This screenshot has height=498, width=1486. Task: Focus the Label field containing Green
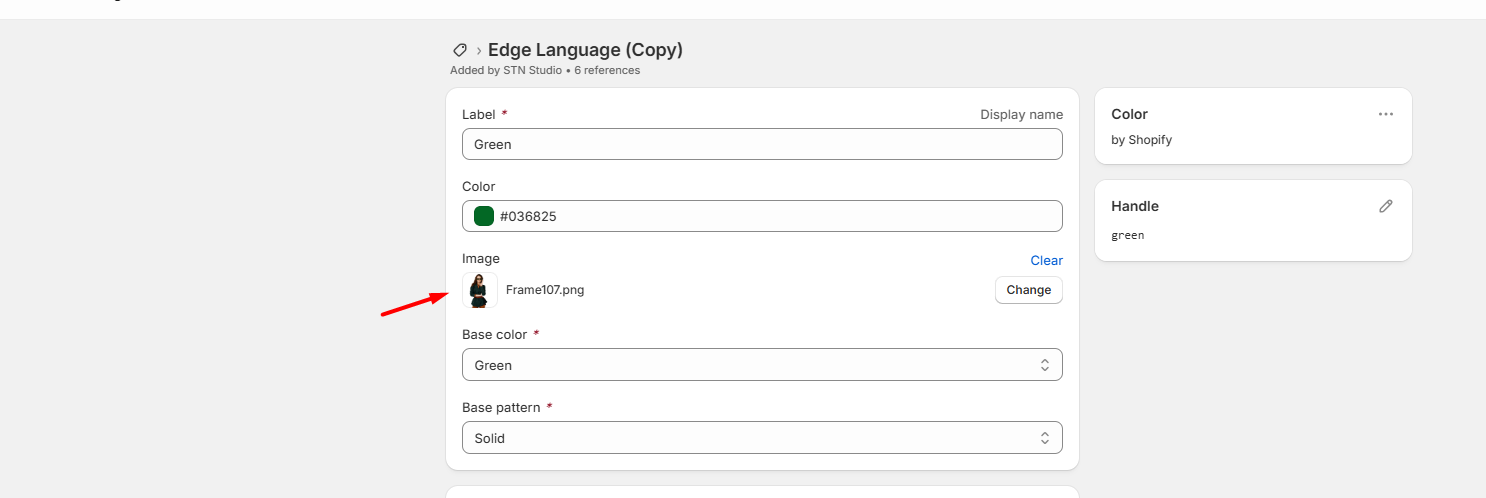[x=762, y=144]
